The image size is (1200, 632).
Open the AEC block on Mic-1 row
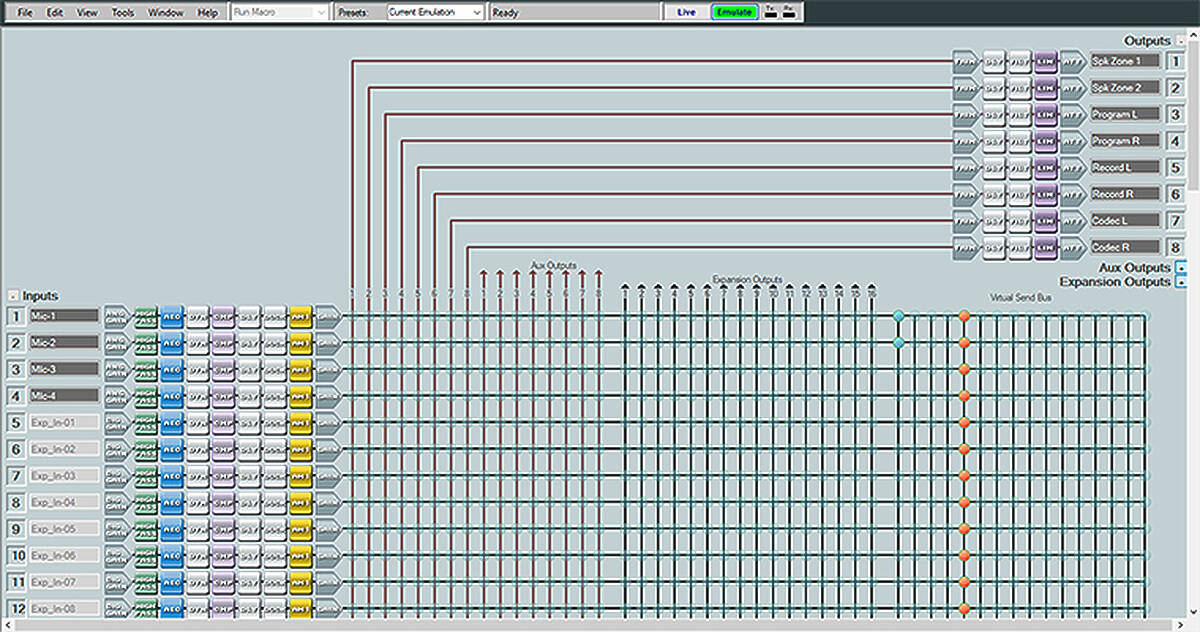(171, 317)
